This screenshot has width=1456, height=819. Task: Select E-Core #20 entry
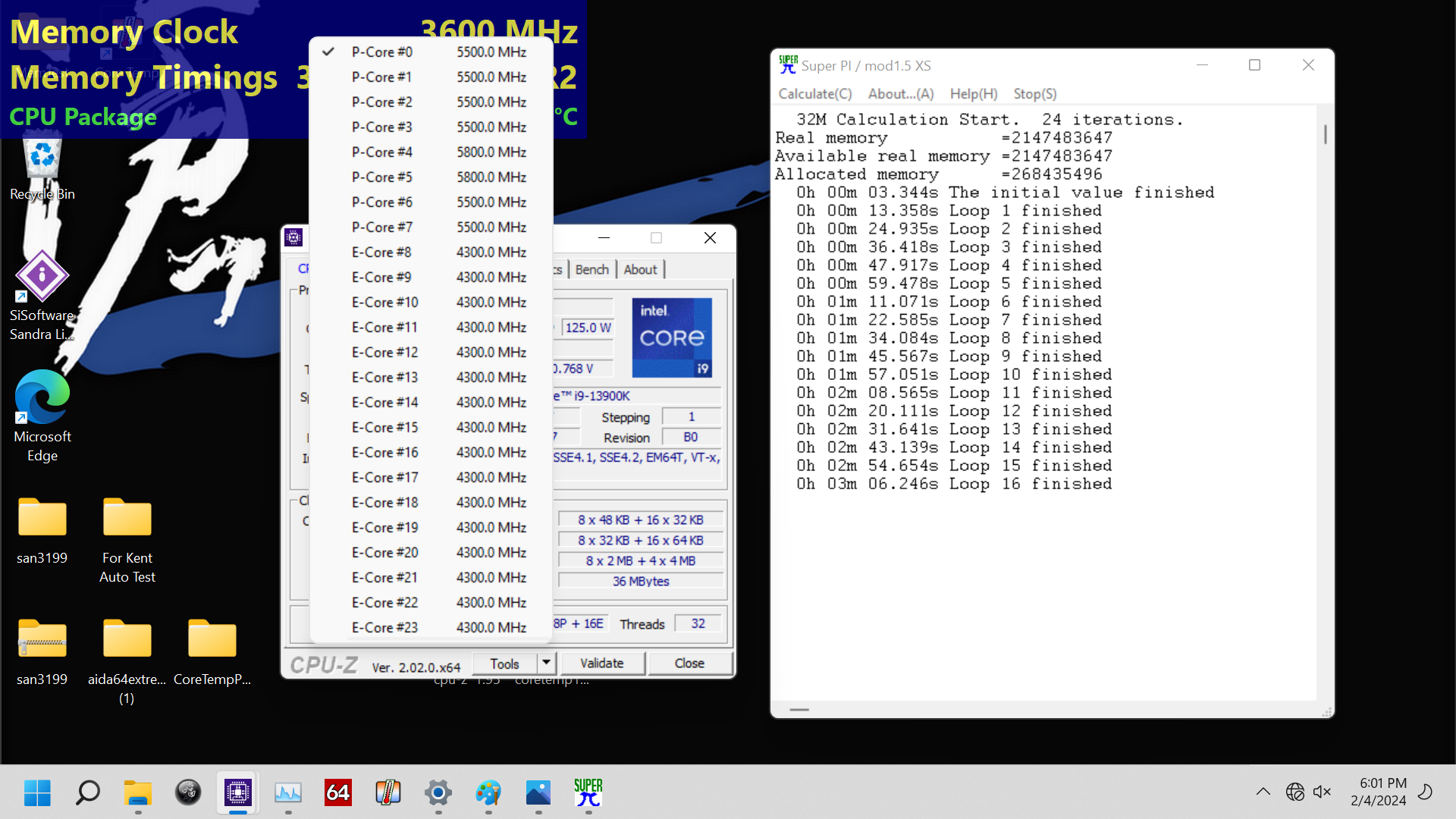tap(431, 552)
